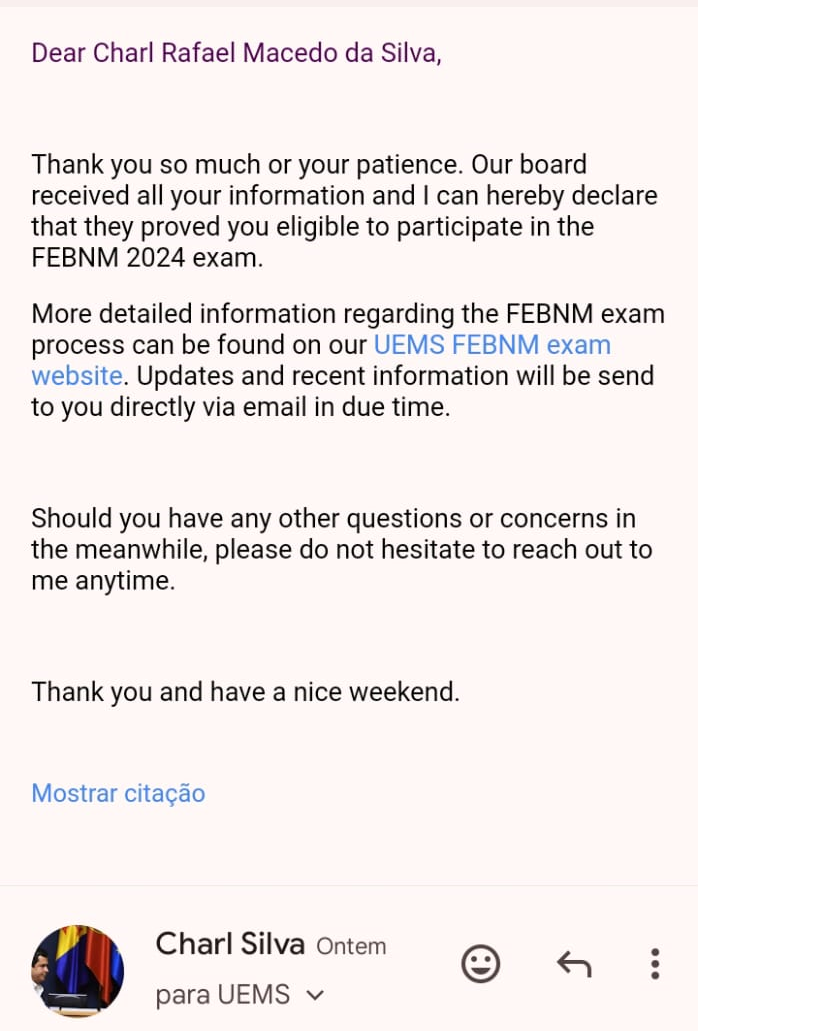
Task: Click the 'FEBNM 2024 exam.' text
Action: click(147, 258)
